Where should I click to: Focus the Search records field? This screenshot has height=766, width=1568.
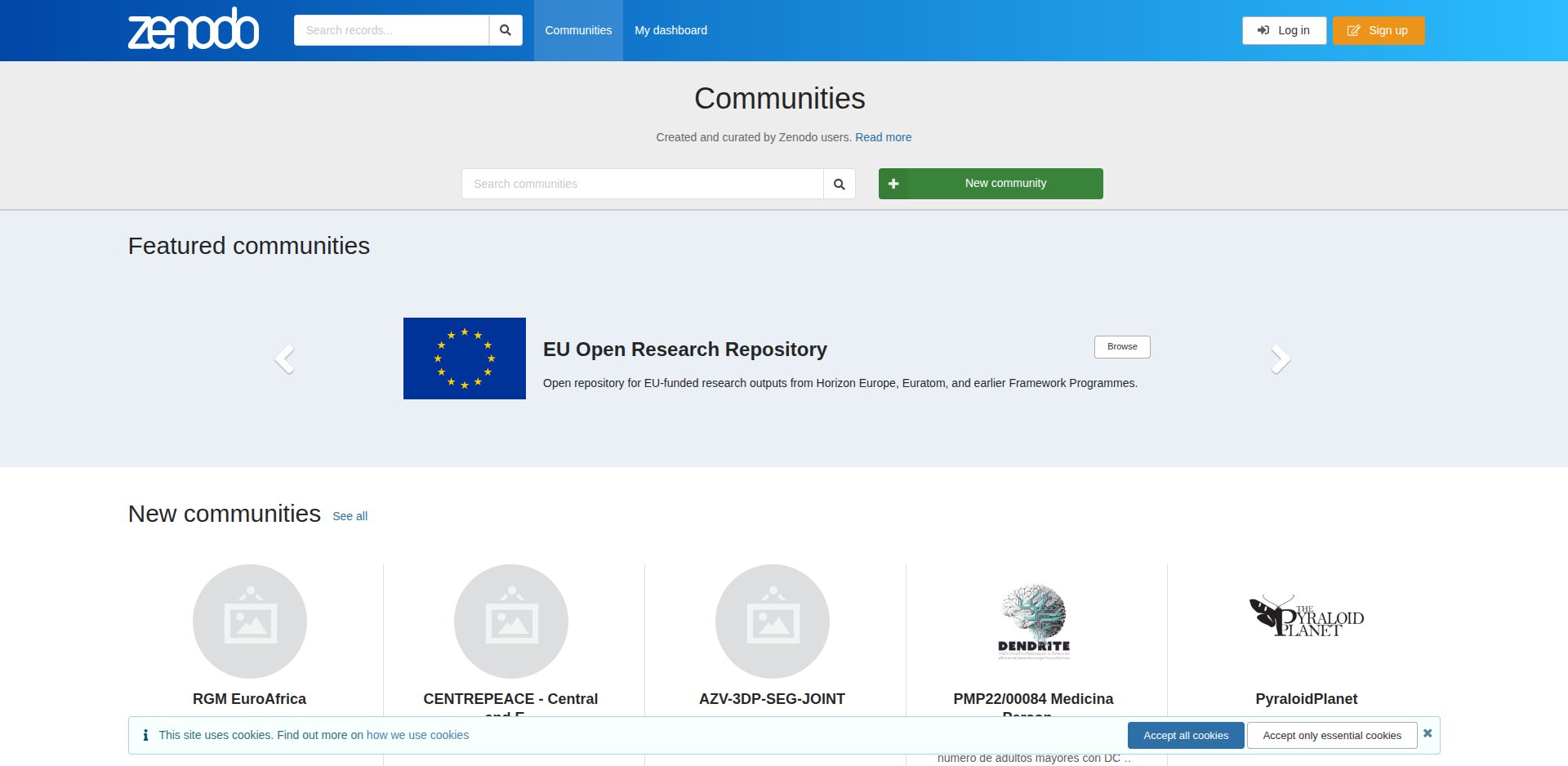click(391, 30)
